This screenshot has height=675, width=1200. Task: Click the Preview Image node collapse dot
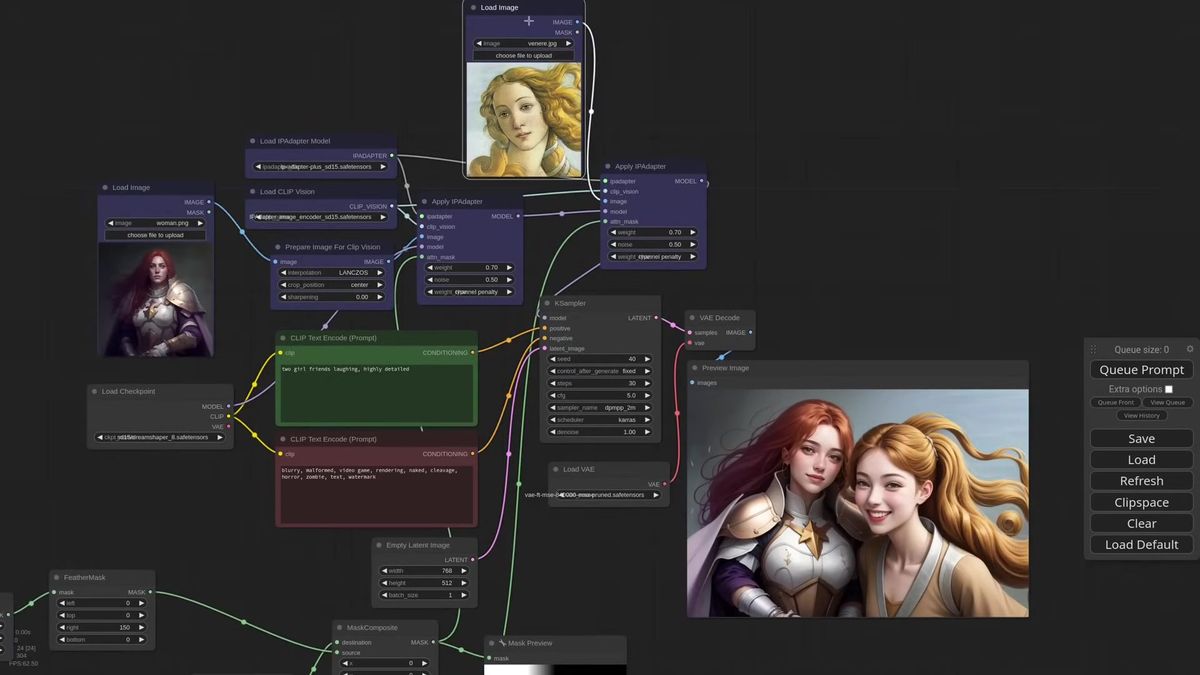694,368
